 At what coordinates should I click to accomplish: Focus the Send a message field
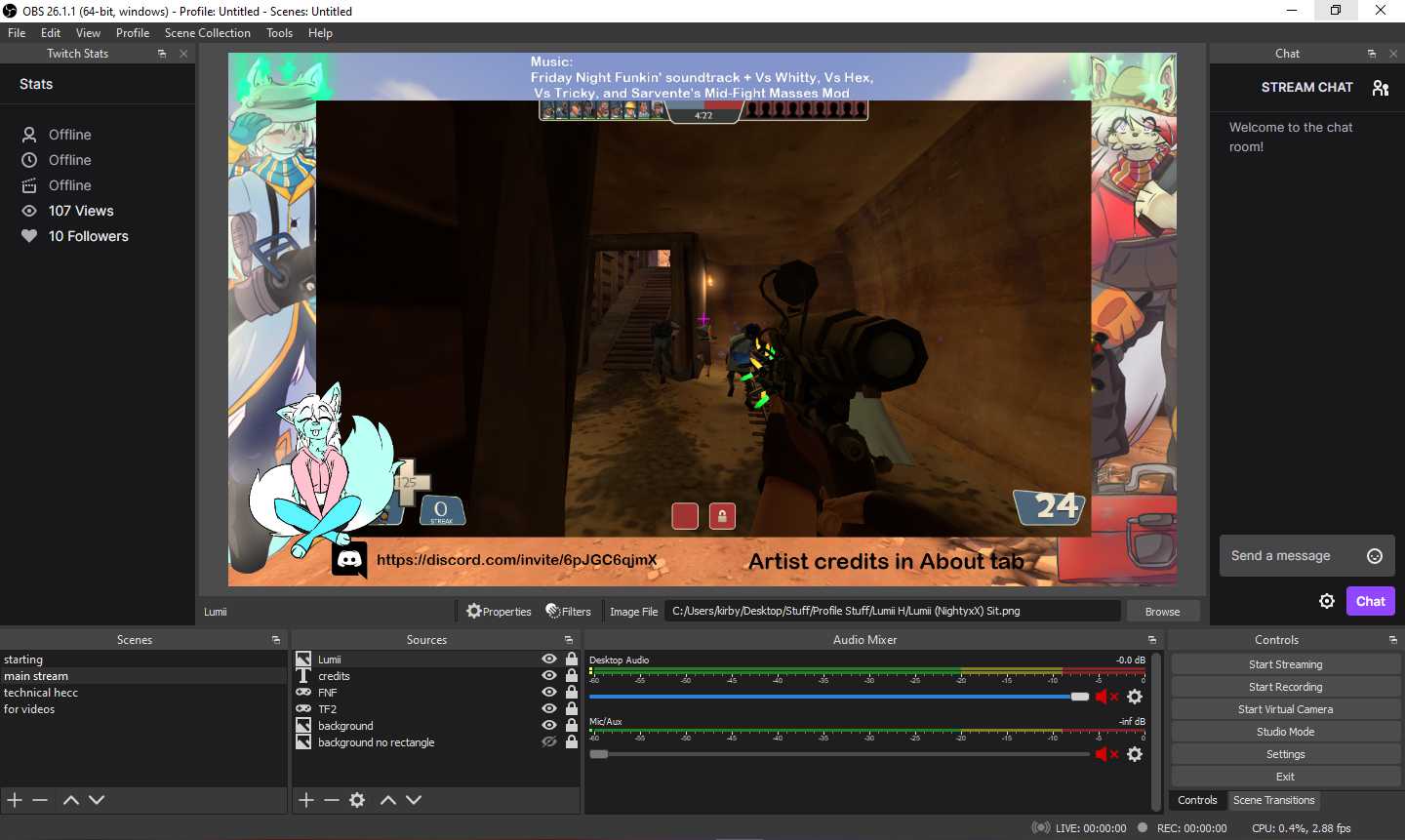1288,556
